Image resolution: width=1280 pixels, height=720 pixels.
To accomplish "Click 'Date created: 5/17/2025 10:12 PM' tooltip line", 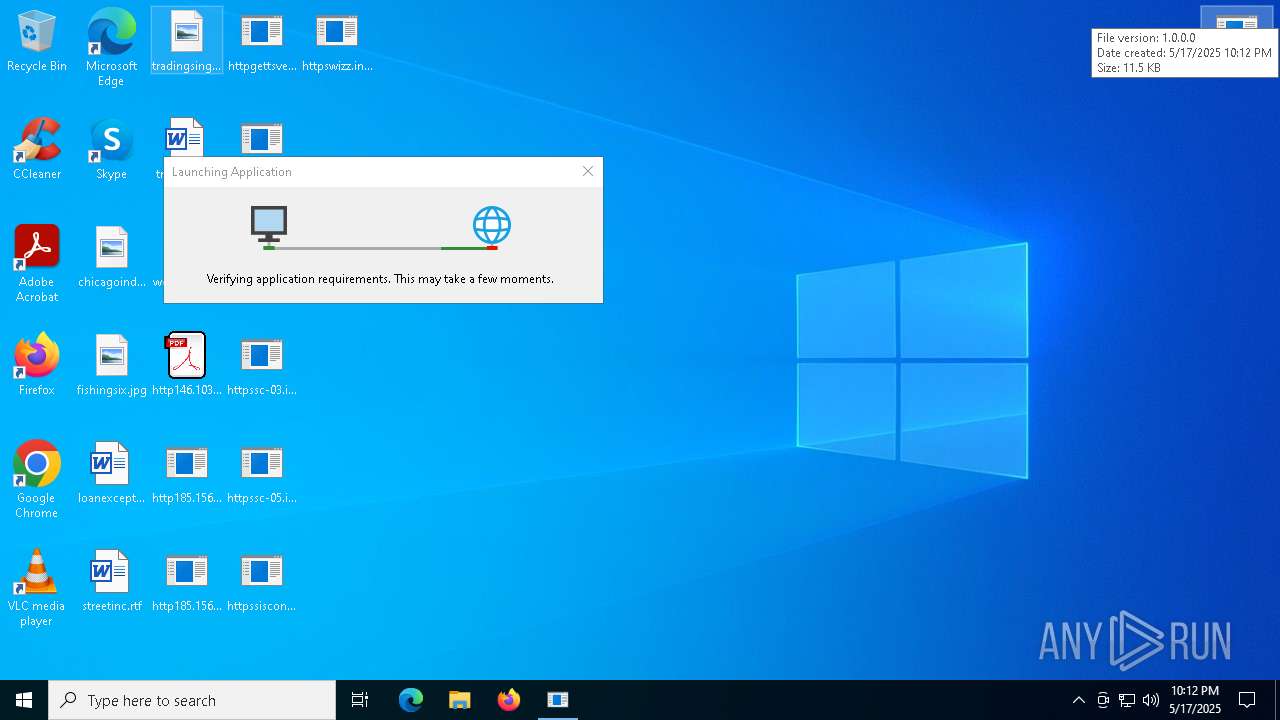I will (x=1184, y=53).
